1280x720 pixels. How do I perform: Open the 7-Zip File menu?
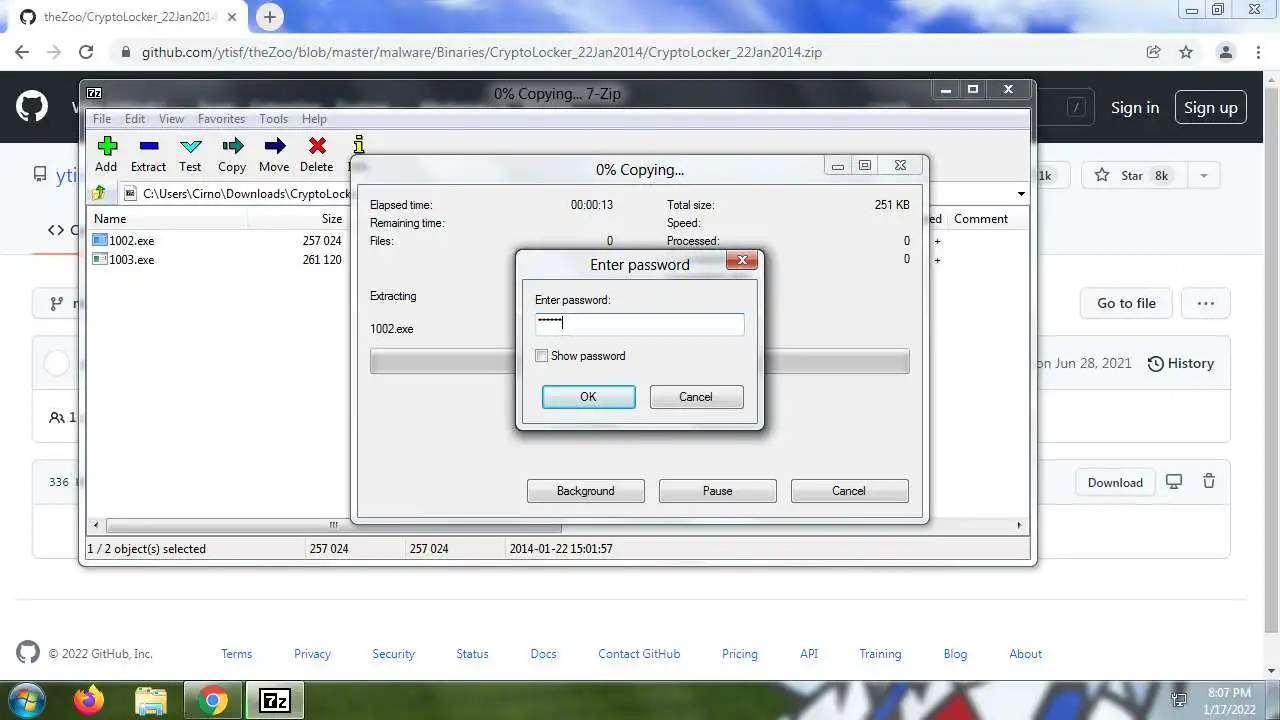pos(102,118)
